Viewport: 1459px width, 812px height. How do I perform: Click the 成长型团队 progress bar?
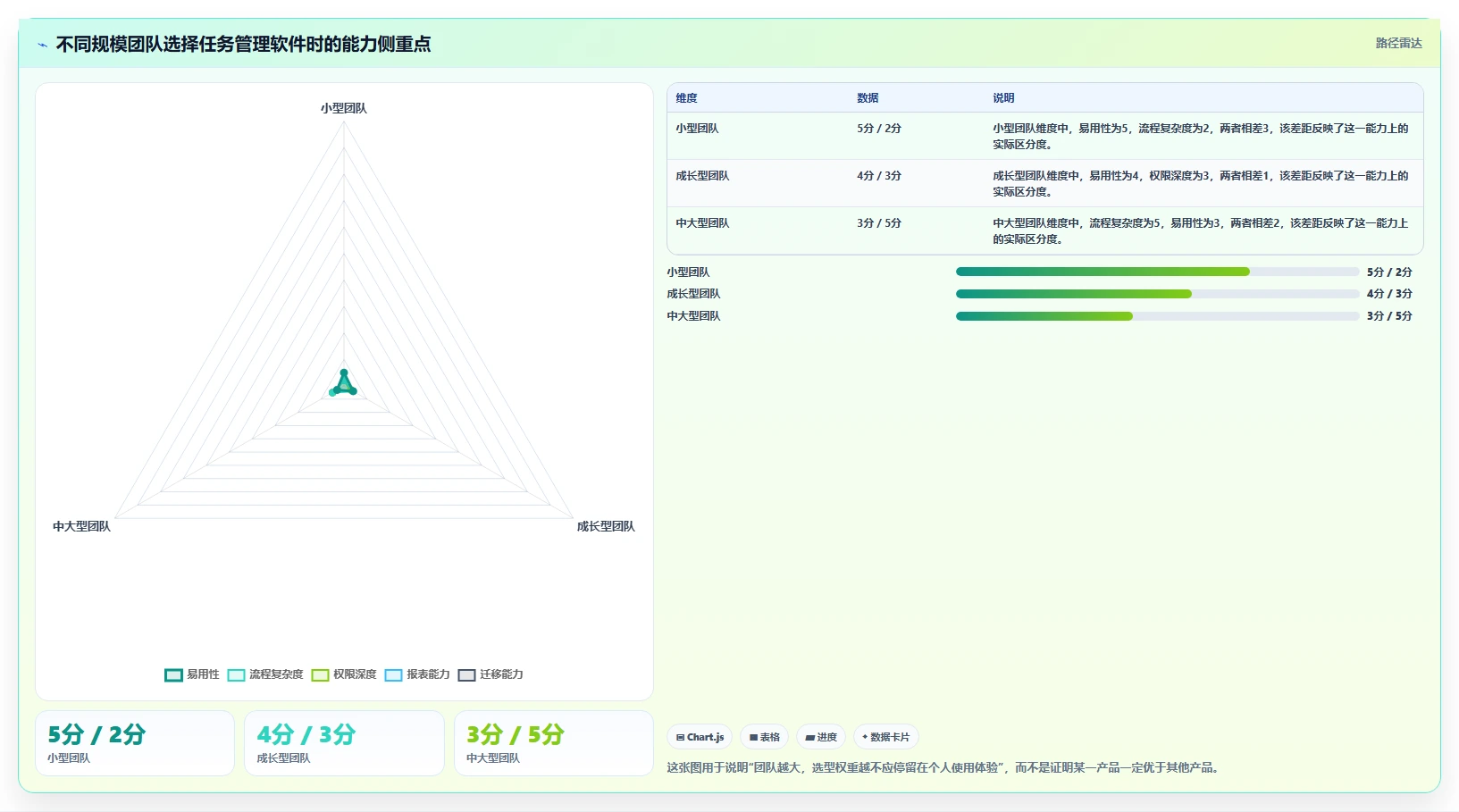click(1157, 294)
